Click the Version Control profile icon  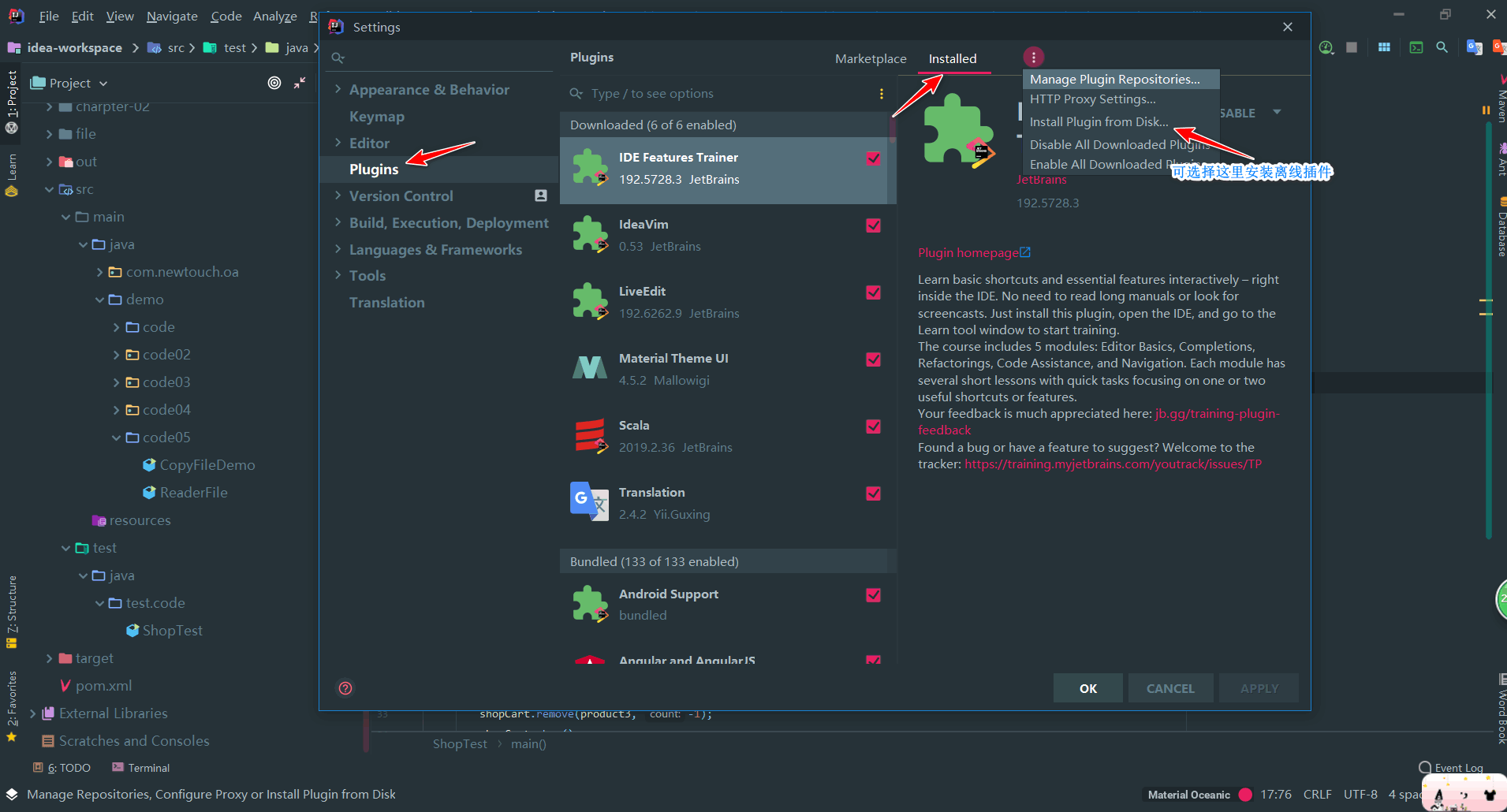(x=541, y=196)
